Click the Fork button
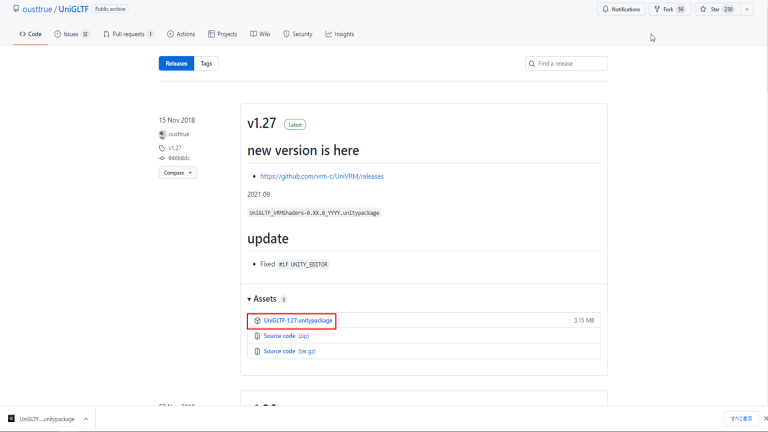Image resolution: width=768 pixels, height=432 pixels. point(668,9)
